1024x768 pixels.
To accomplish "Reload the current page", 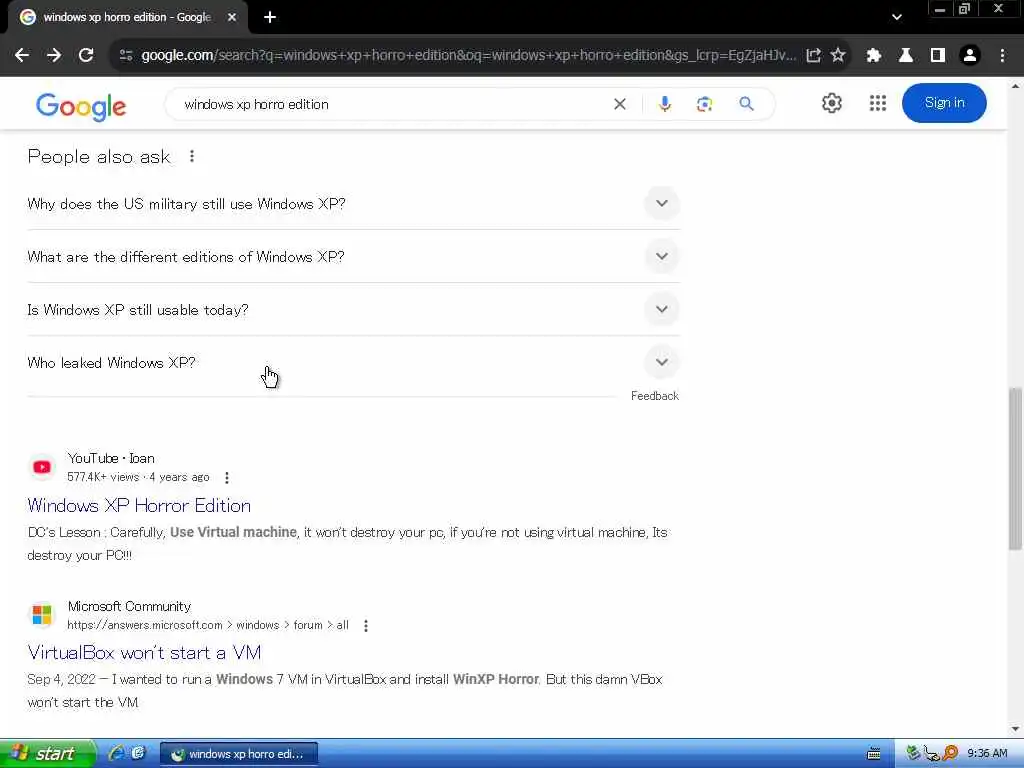I will [86, 56].
